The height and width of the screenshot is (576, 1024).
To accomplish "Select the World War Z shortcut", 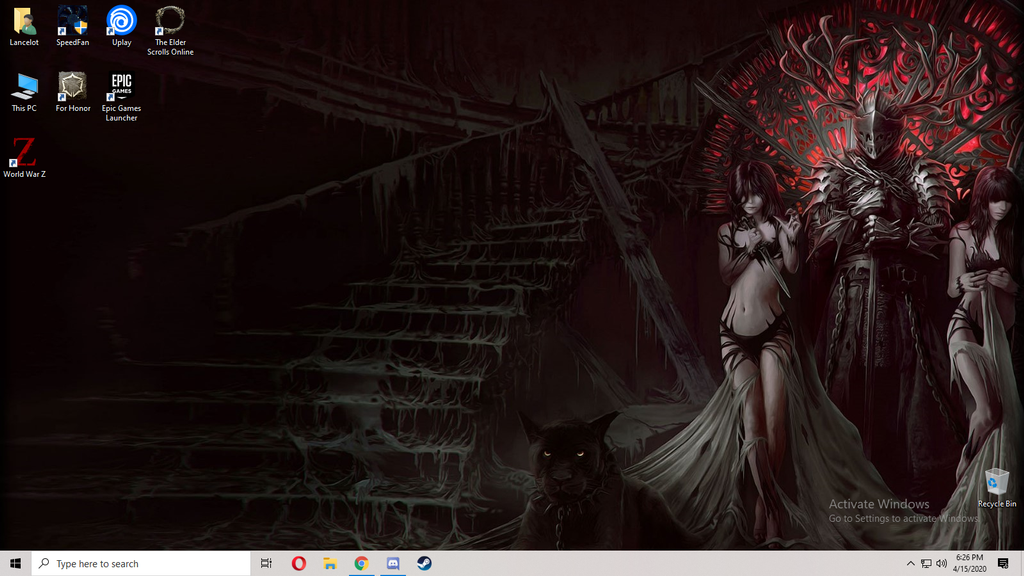I will [24, 157].
